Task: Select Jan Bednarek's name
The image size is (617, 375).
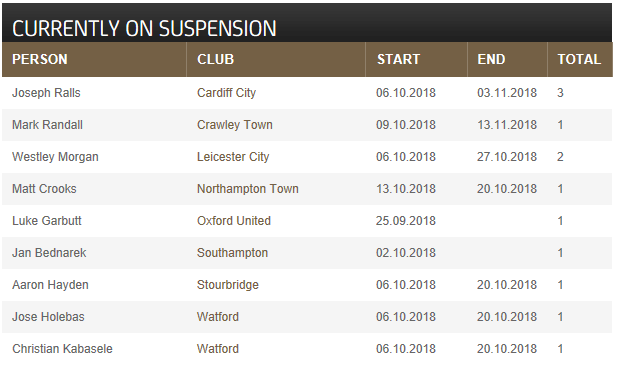Action: coord(49,253)
